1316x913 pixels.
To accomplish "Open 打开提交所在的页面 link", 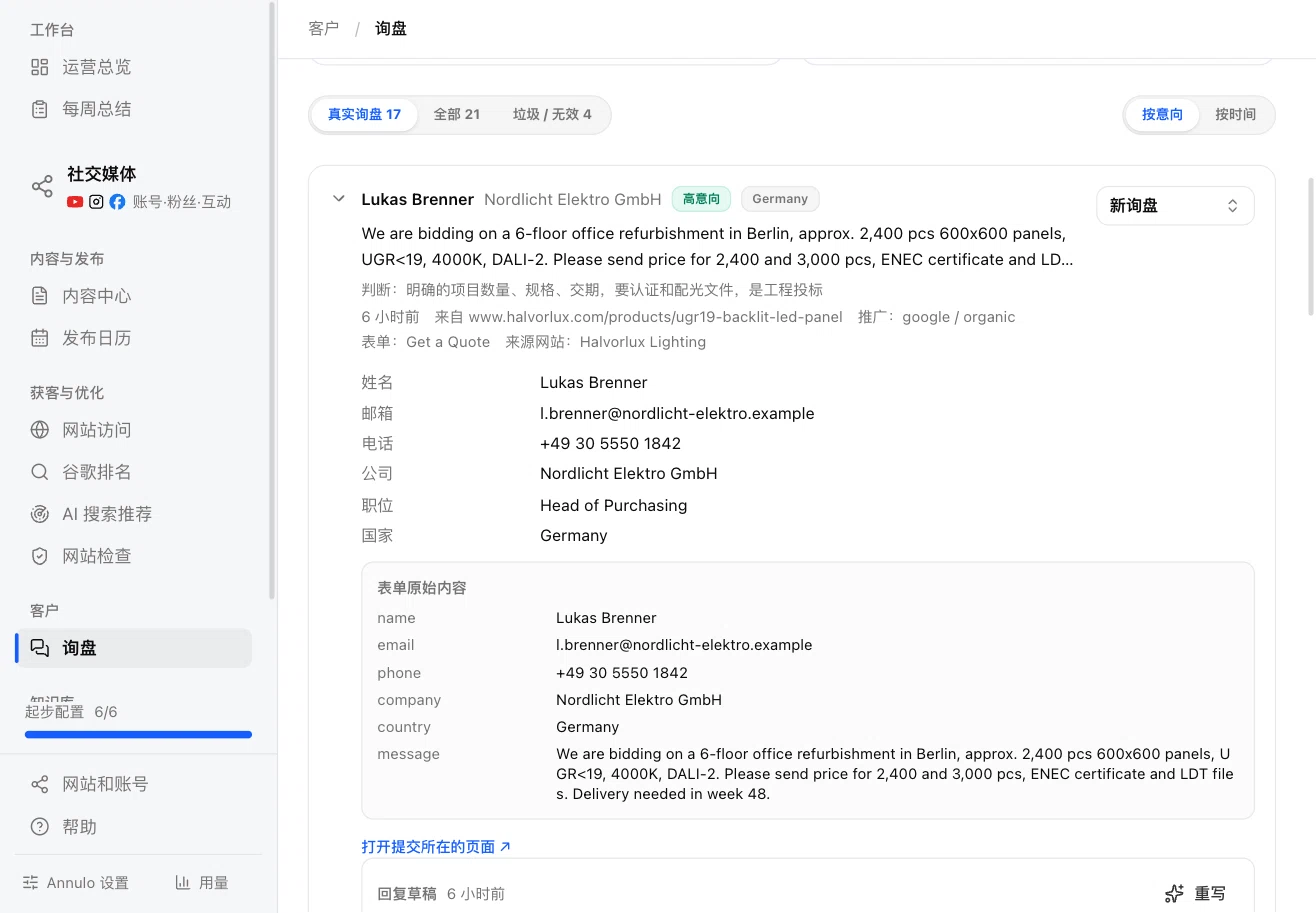I will point(436,847).
